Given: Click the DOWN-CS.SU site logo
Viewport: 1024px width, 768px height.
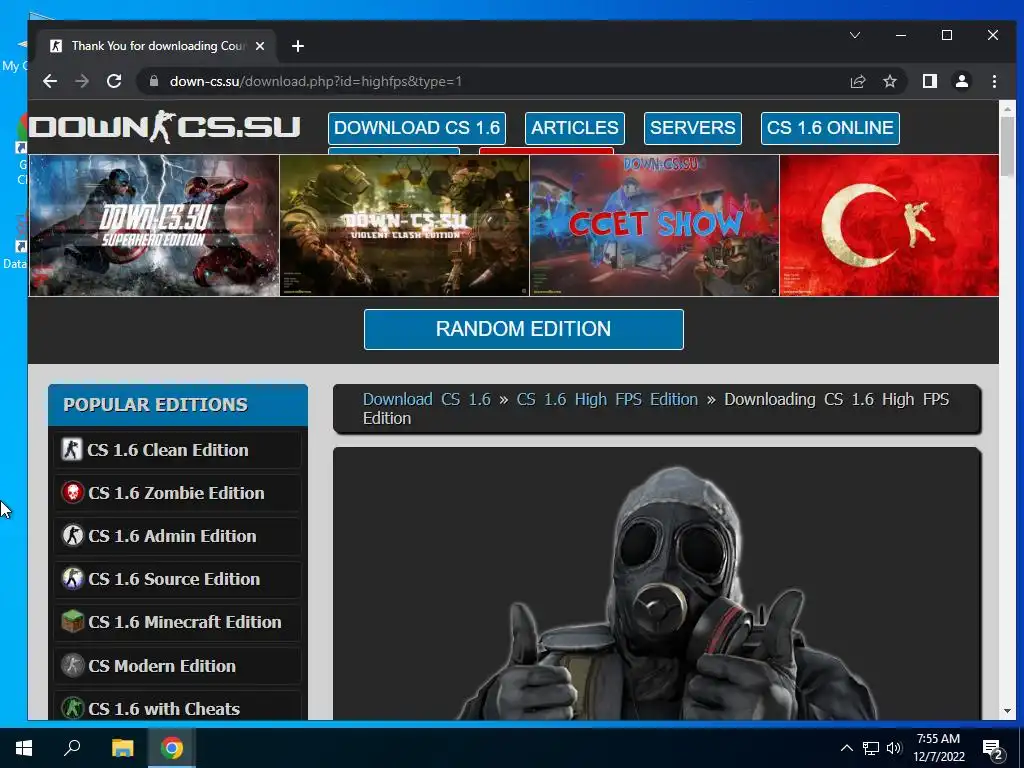Looking at the screenshot, I should (x=165, y=127).
